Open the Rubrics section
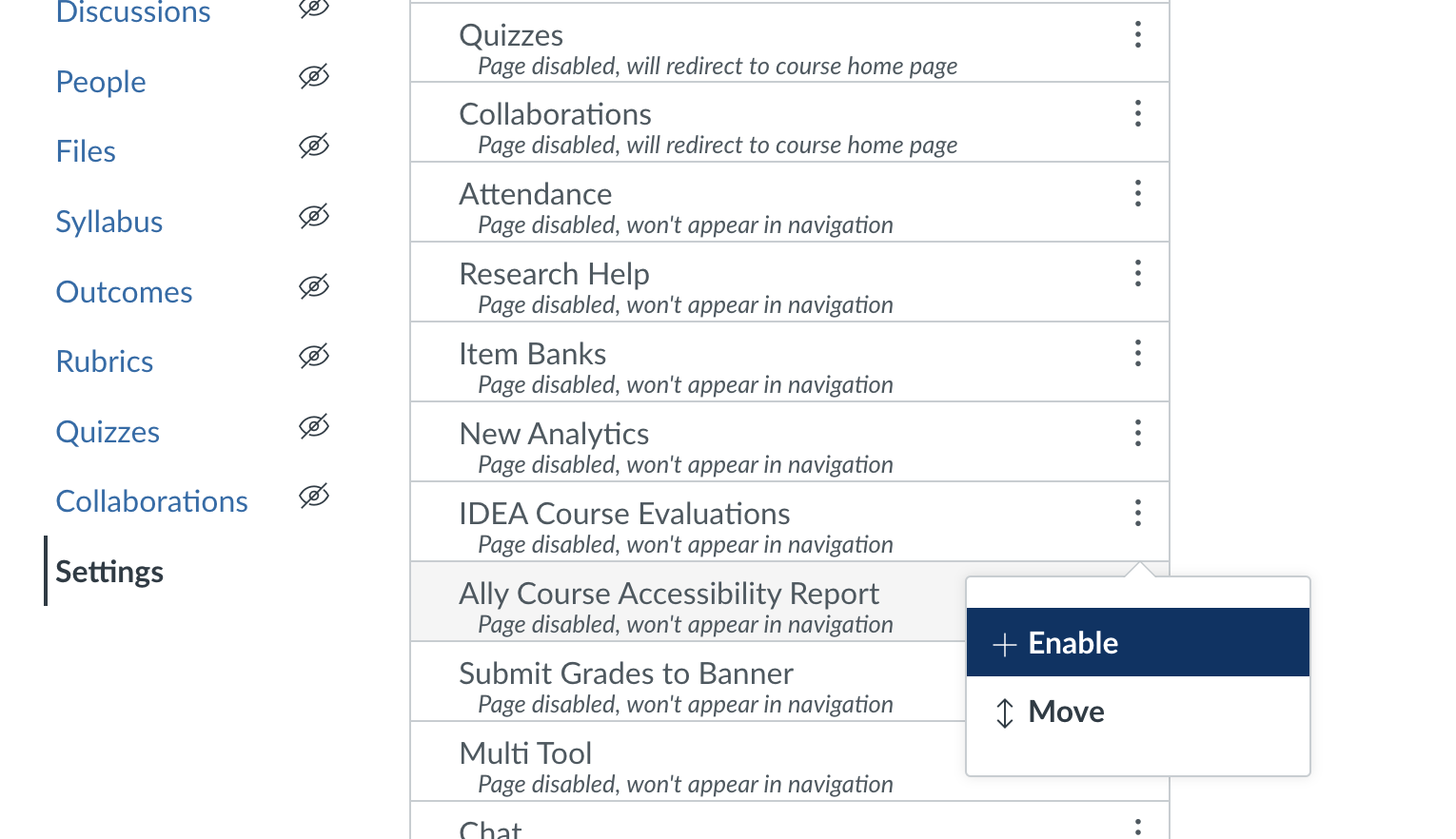This screenshot has width=1456, height=839. (104, 361)
